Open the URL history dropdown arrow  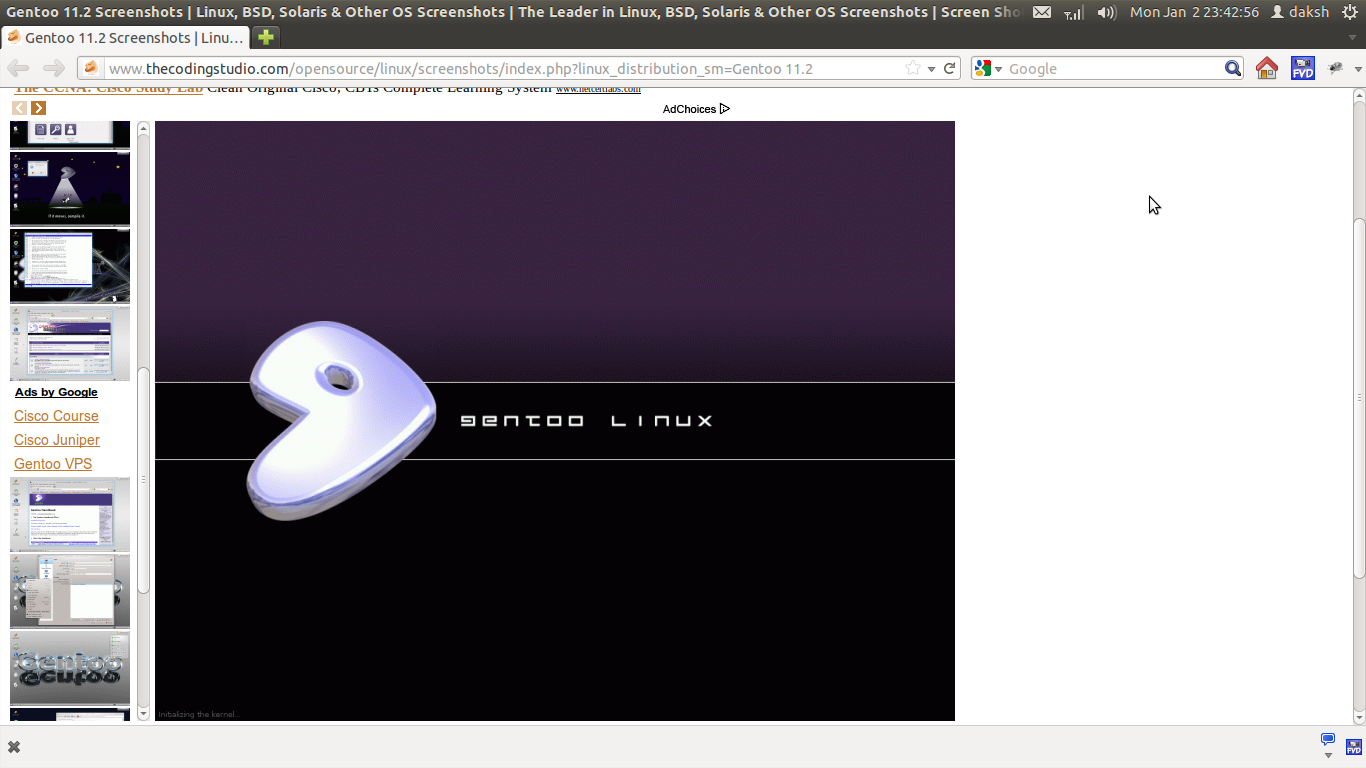click(x=931, y=69)
